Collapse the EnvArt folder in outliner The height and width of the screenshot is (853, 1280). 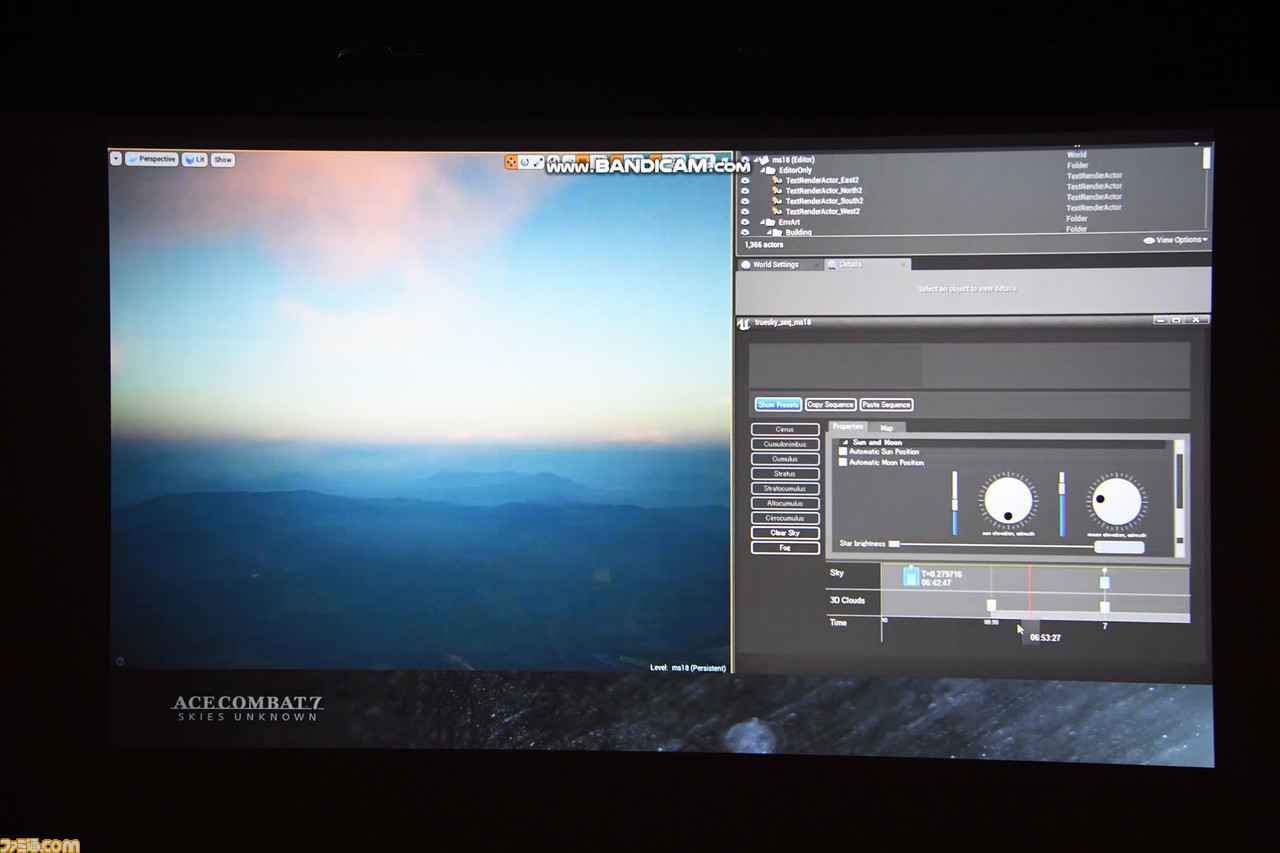pos(762,222)
